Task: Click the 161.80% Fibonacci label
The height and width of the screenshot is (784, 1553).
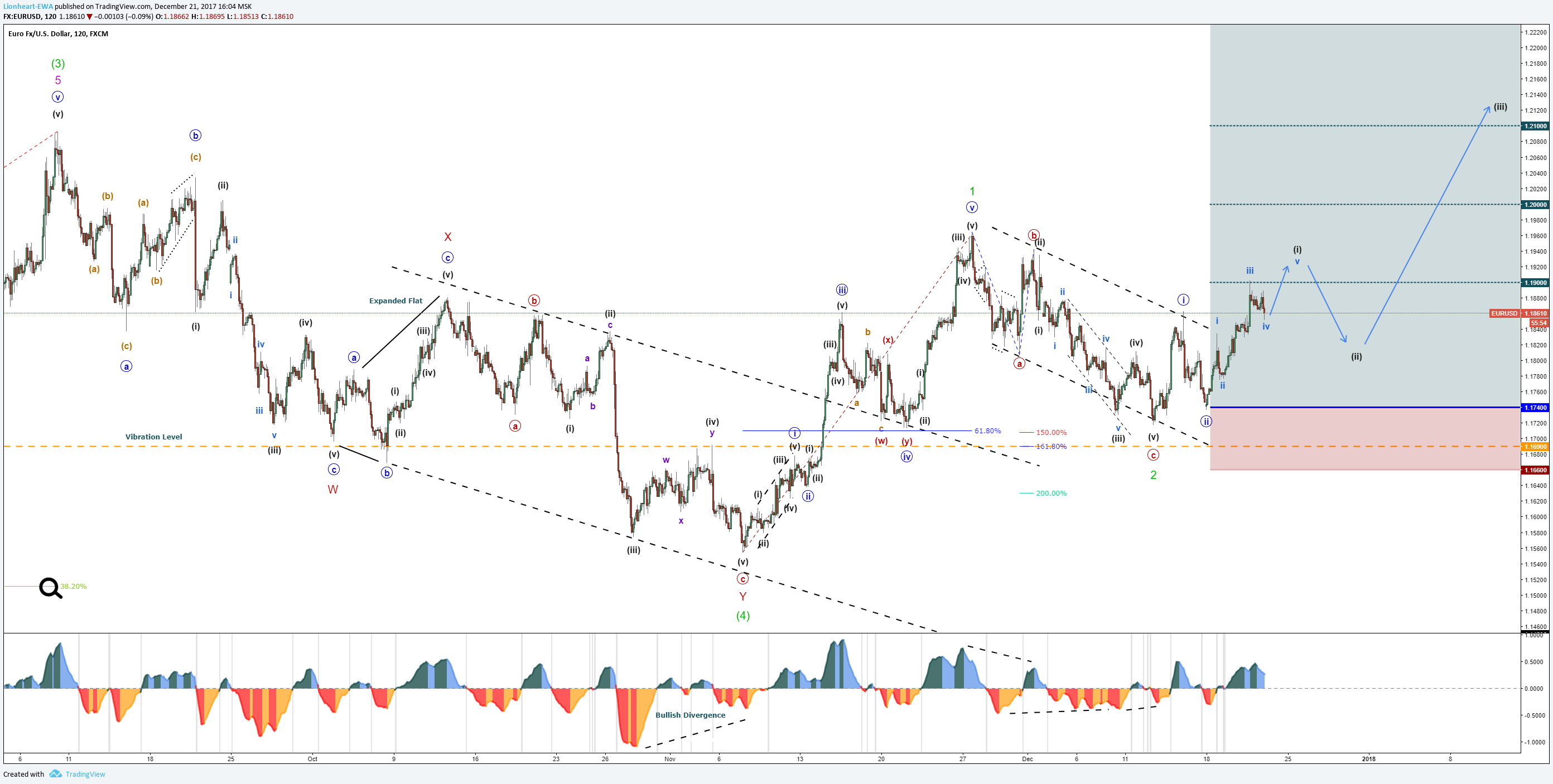Action: click(1052, 447)
